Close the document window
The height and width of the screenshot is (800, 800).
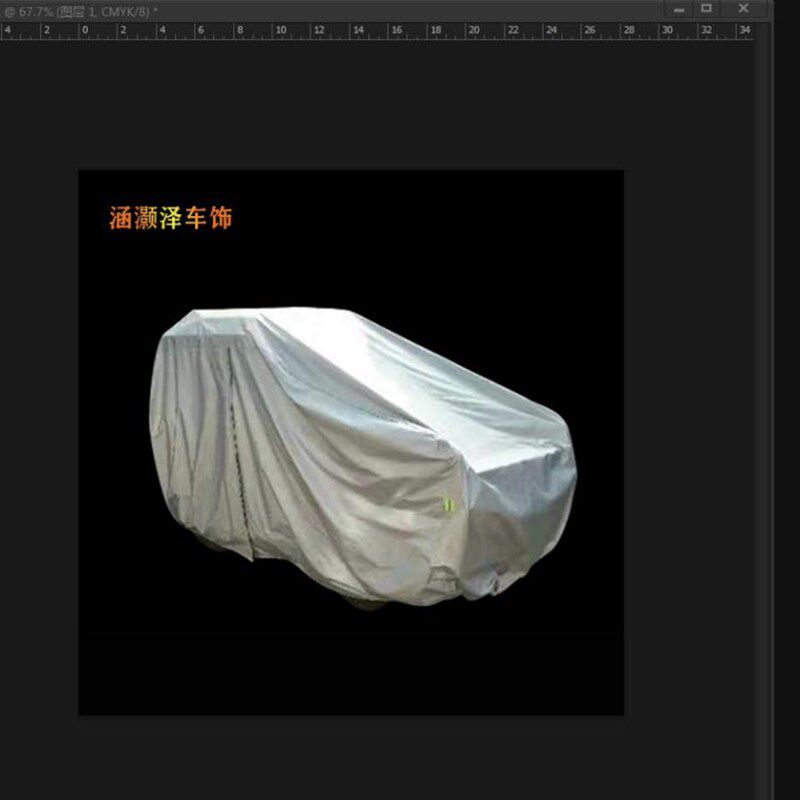point(743,9)
